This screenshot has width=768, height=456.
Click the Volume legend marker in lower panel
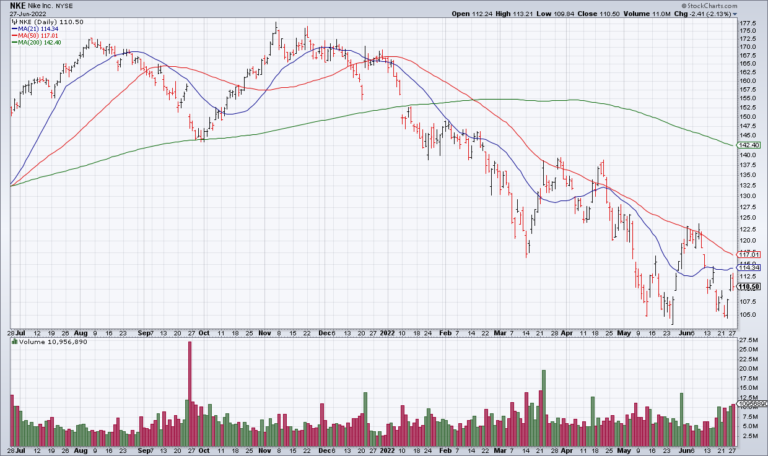[x=12, y=342]
